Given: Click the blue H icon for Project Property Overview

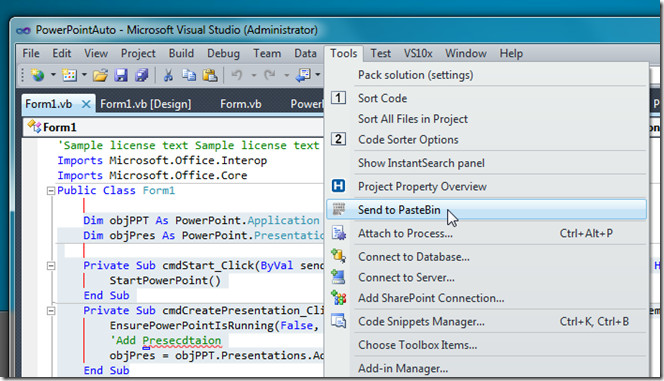Looking at the screenshot, I should click(x=338, y=186).
